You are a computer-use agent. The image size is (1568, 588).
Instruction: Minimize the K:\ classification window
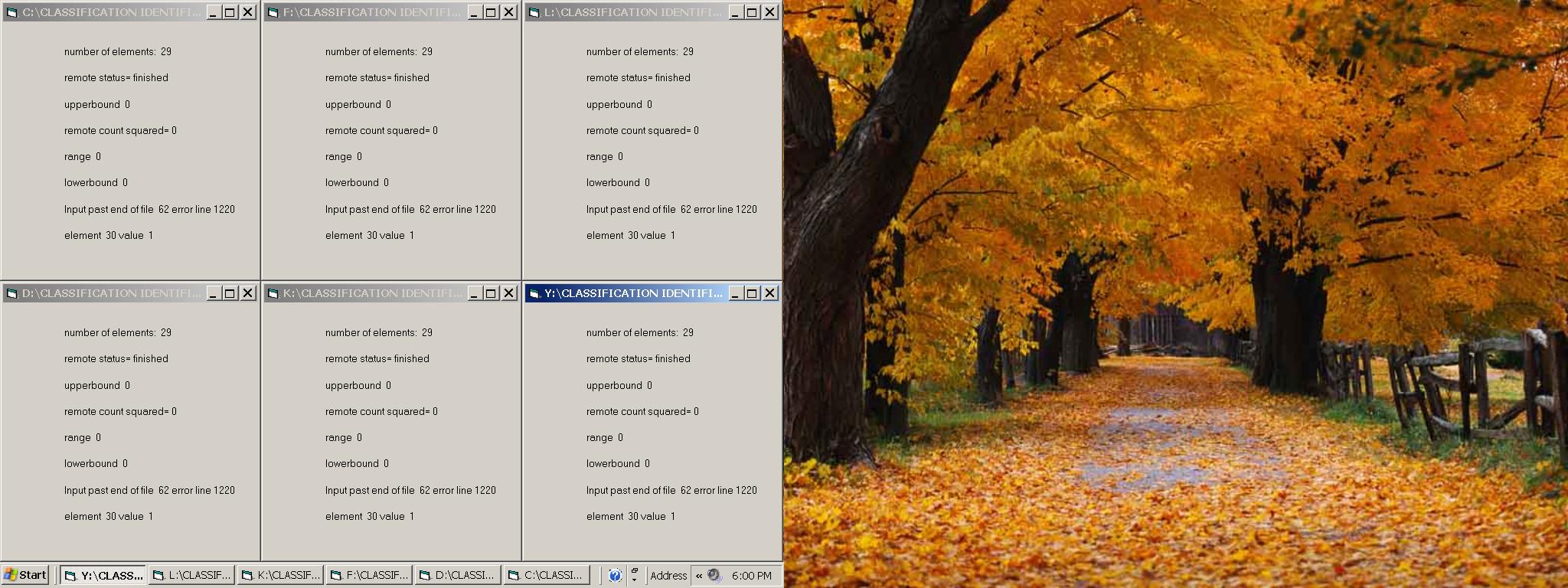tap(475, 293)
